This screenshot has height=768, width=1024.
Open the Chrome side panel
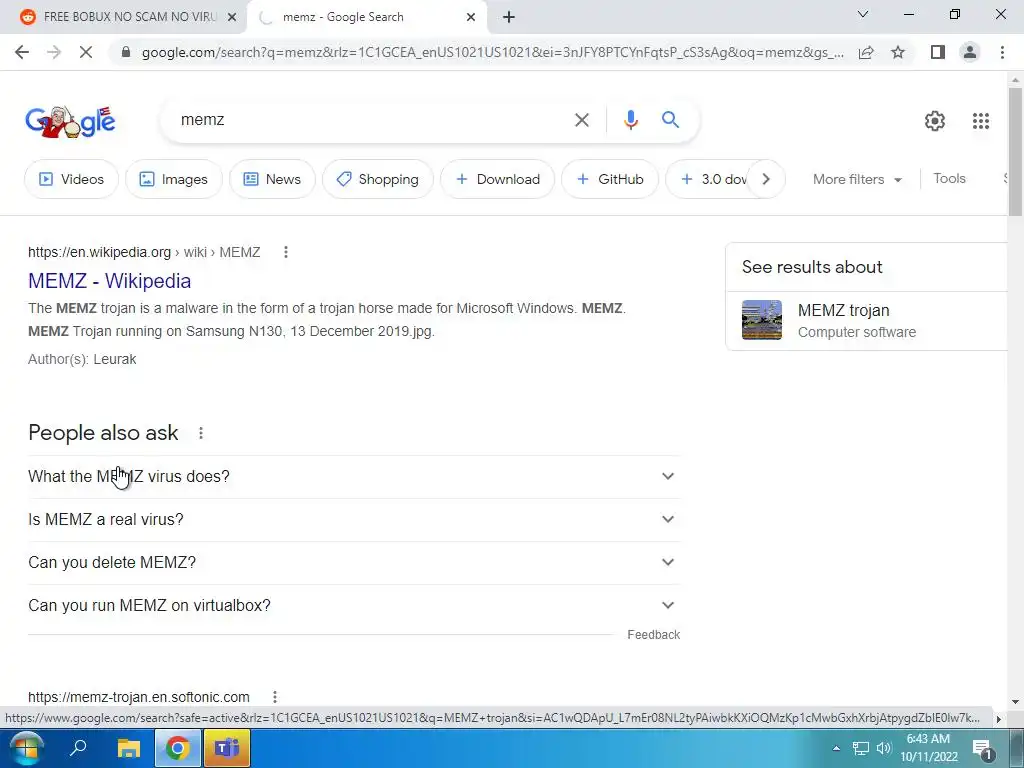(938, 52)
